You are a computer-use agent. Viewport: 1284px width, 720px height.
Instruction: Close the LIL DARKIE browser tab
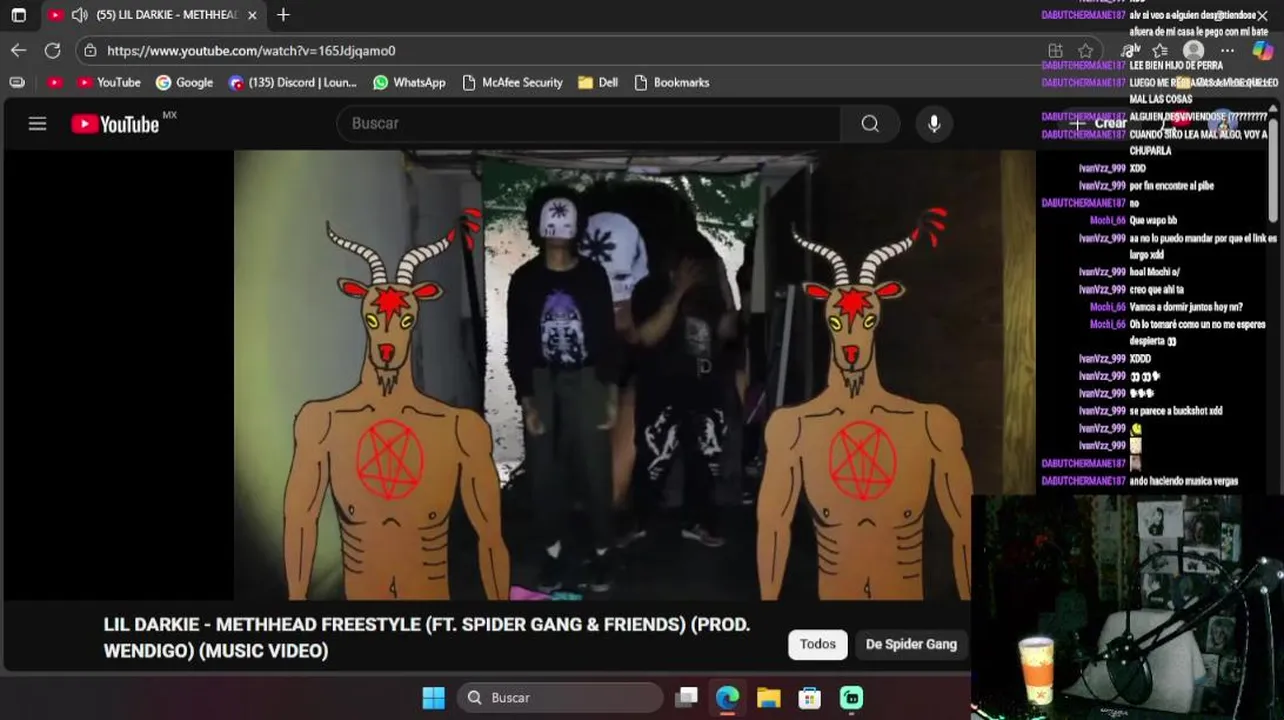coord(252,15)
